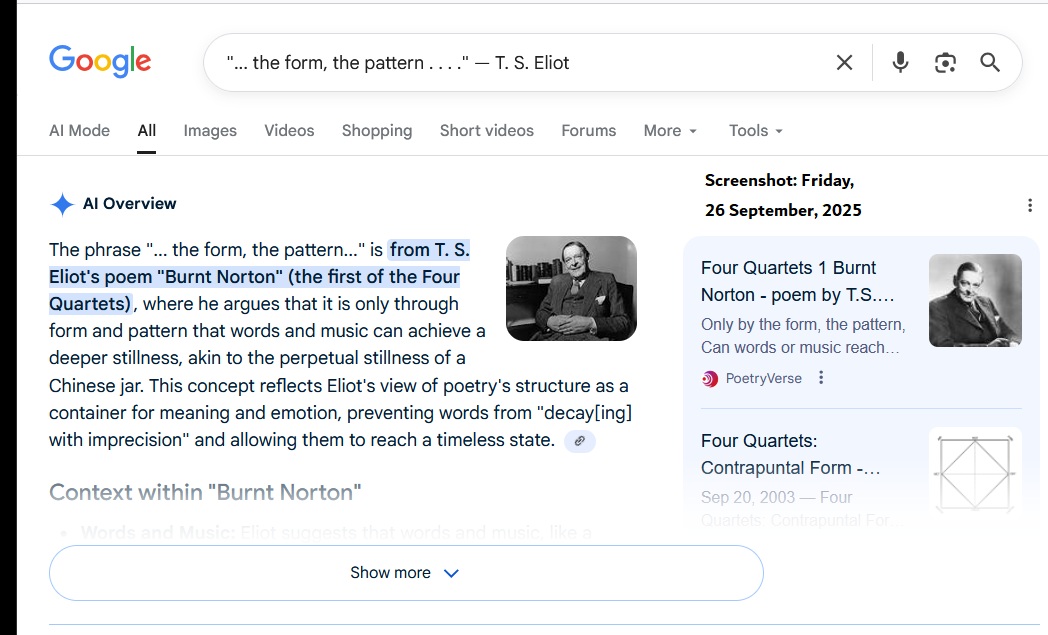Expand AI Overview with Show more
1048x635 pixels.
click(405, 573)
